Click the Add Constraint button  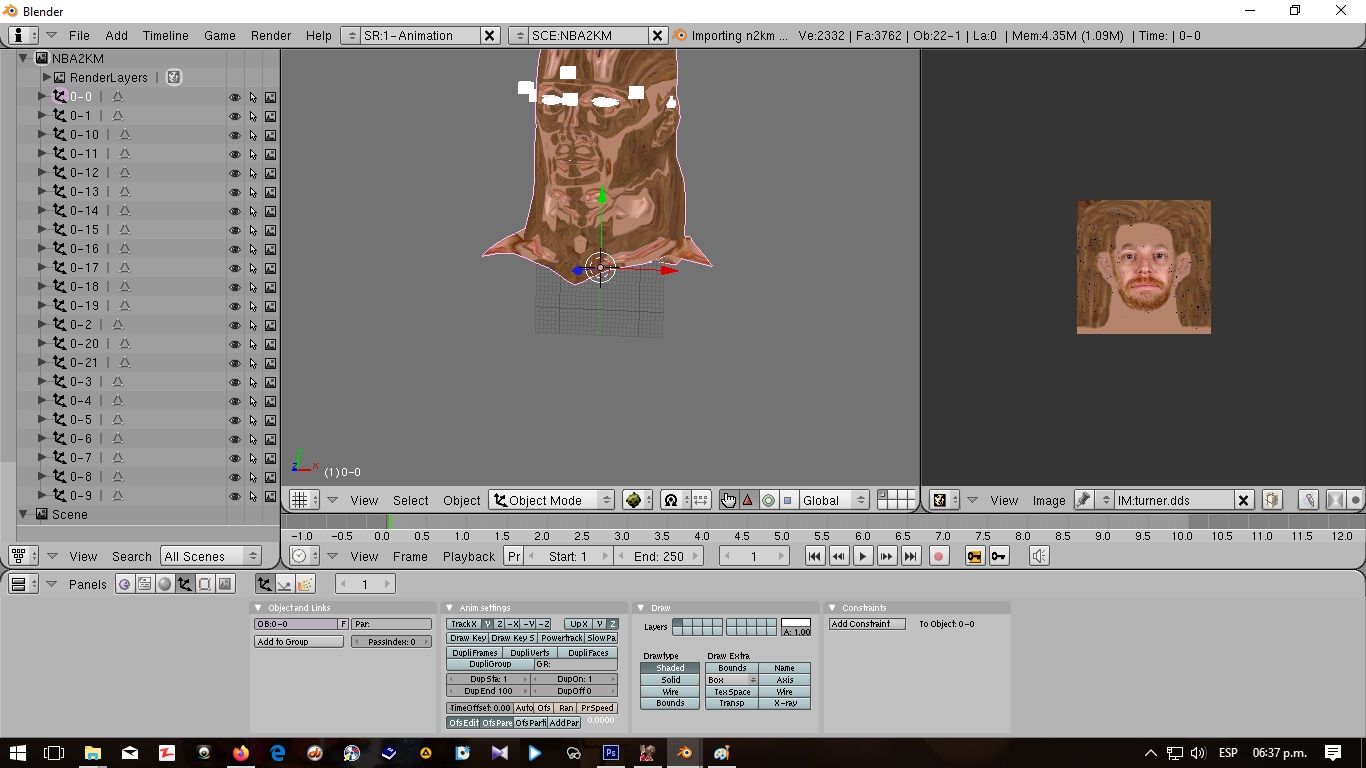[x=867, y=624]
